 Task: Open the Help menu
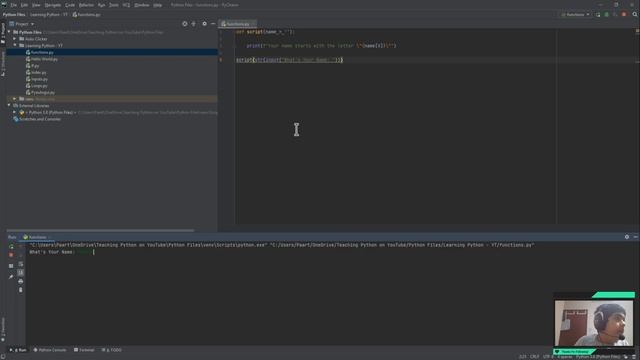pyautogui.click(x=158, y=5)
